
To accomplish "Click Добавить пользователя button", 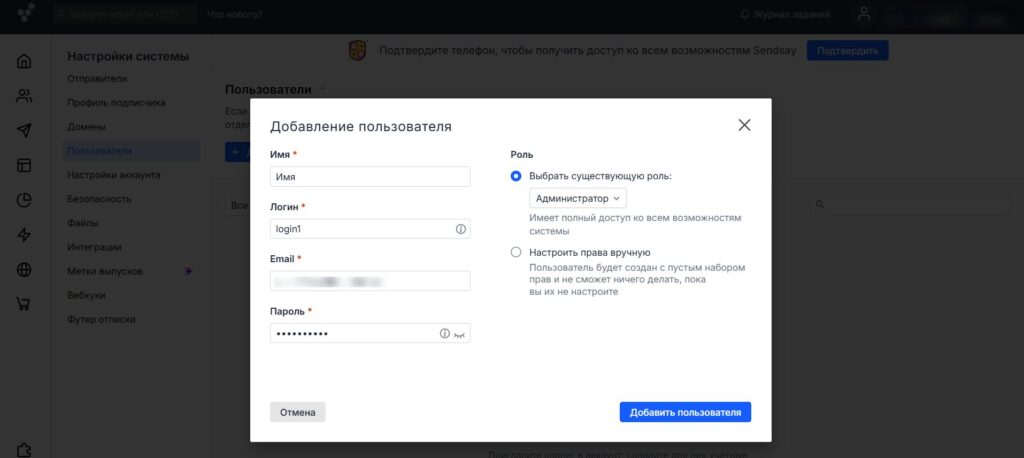I will click(x=685, y=412).
